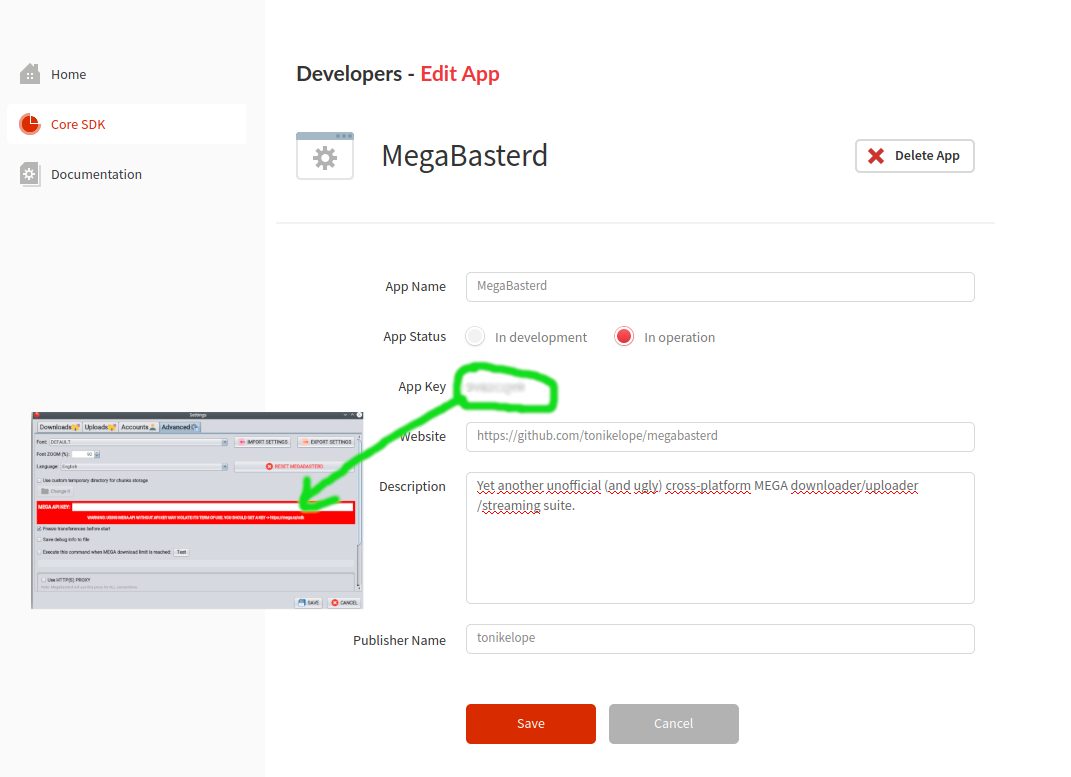Click the Website URL input field
Image resolution: width=1071 pixels, height=777 pixels.
tap(720, 436)
